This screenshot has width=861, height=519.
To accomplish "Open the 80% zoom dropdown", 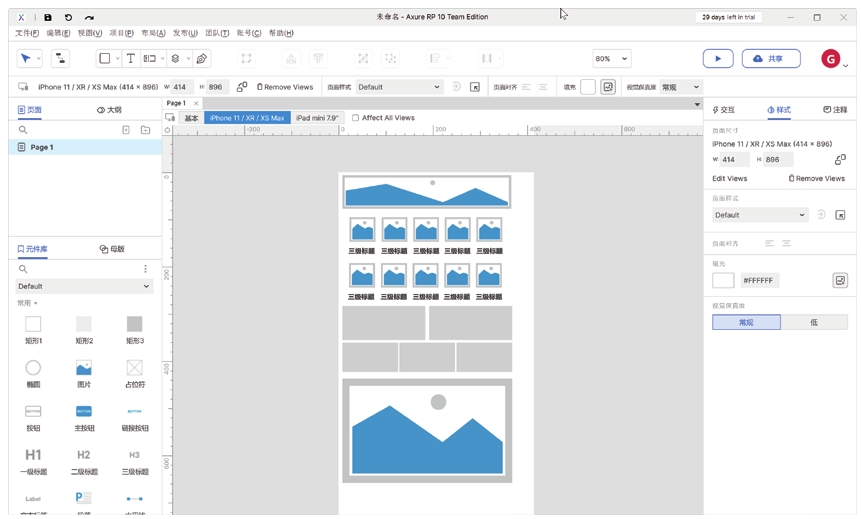I will coord(611,59).
